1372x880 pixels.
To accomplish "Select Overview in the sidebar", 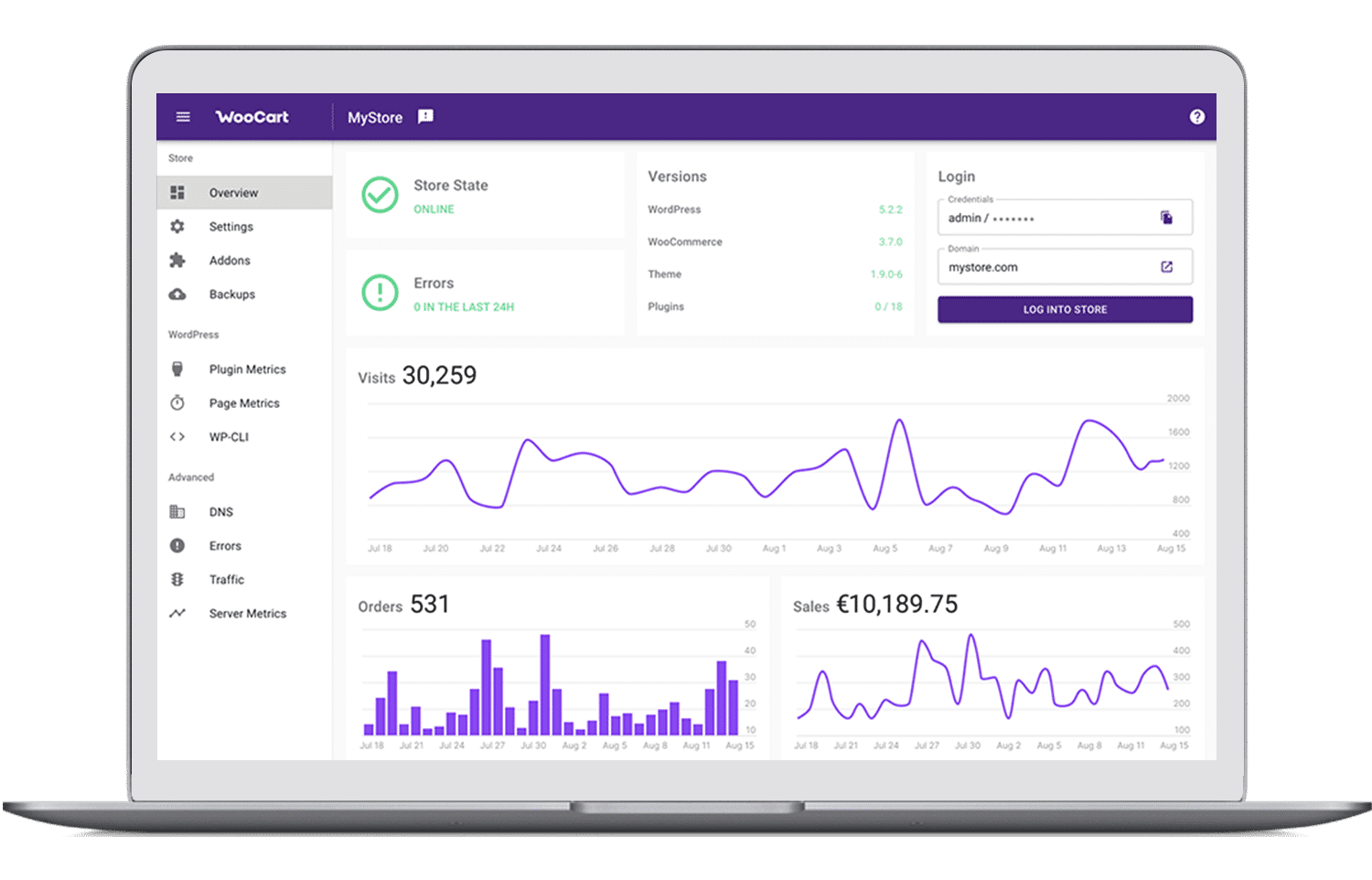I will [x=244, y=192].
